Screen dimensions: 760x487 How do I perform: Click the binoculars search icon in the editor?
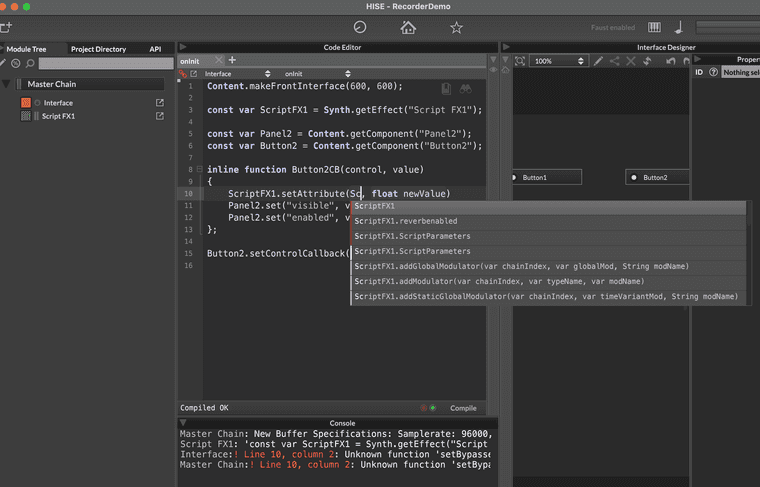pos(465,88)
